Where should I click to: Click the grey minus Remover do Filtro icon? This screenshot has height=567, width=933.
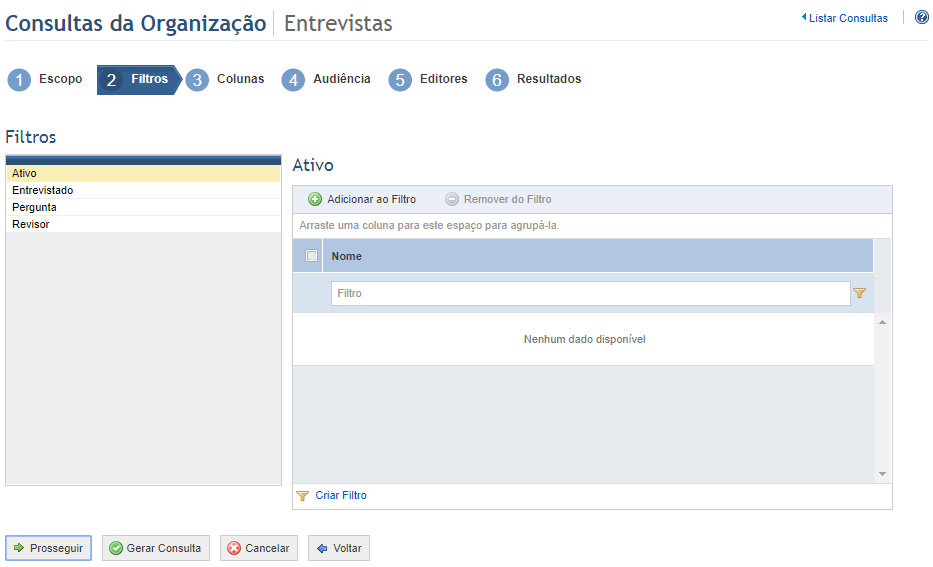tap(452, 199)
